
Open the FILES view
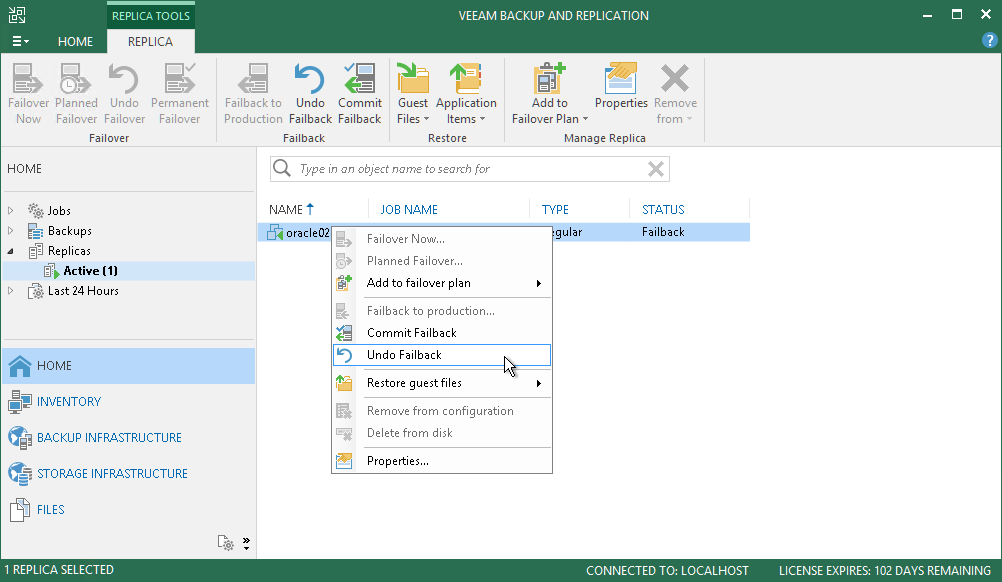[128, 510]
